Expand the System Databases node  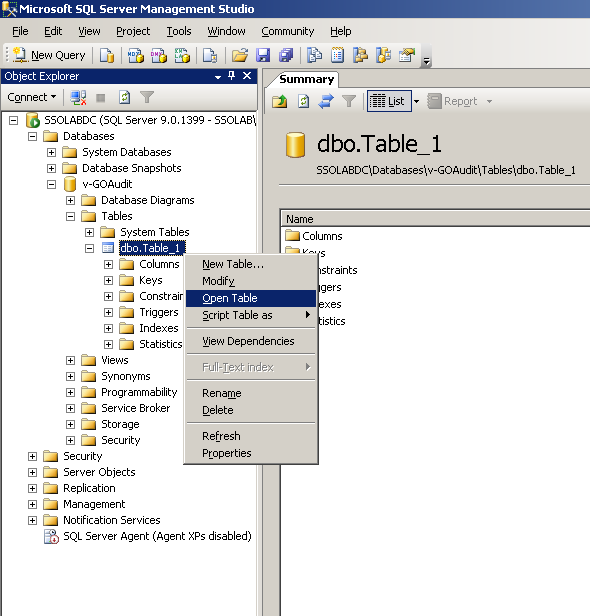point(51,152)
